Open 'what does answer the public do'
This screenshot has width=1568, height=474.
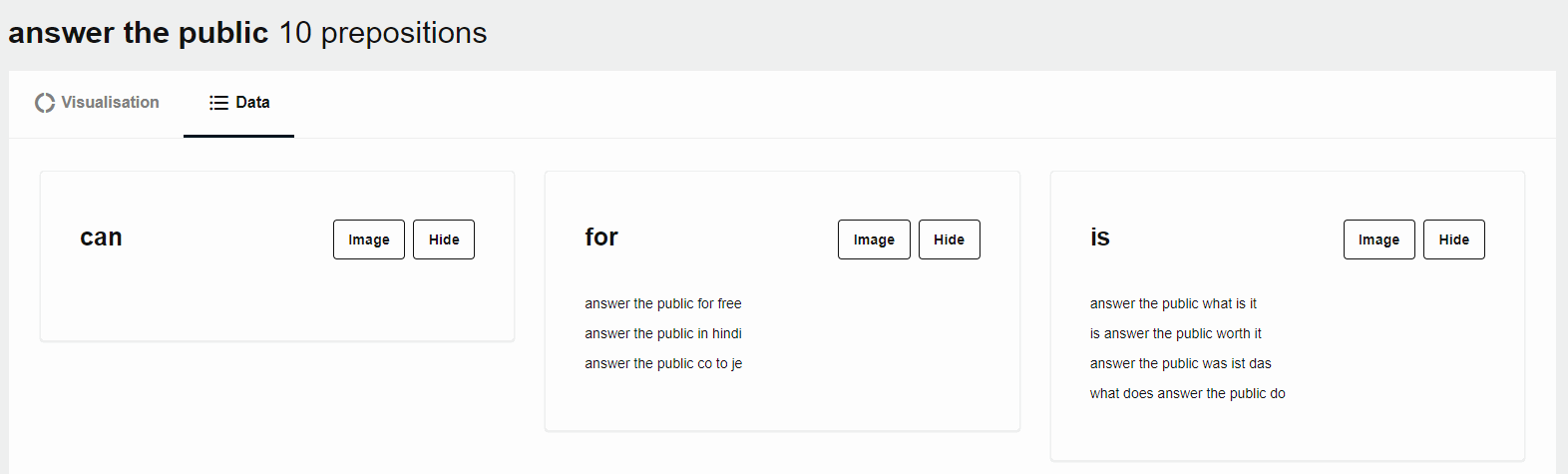[1187, 393]
